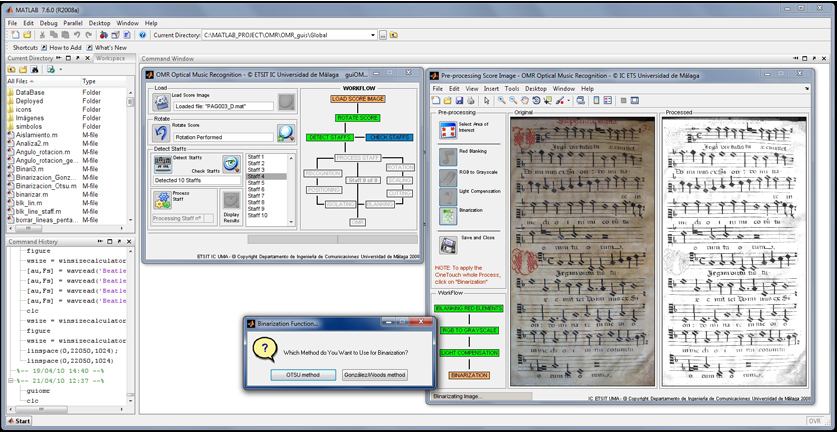Click the Rotate Score arrow icon
This screenshot has width=838, height=432.
[161, 133]
